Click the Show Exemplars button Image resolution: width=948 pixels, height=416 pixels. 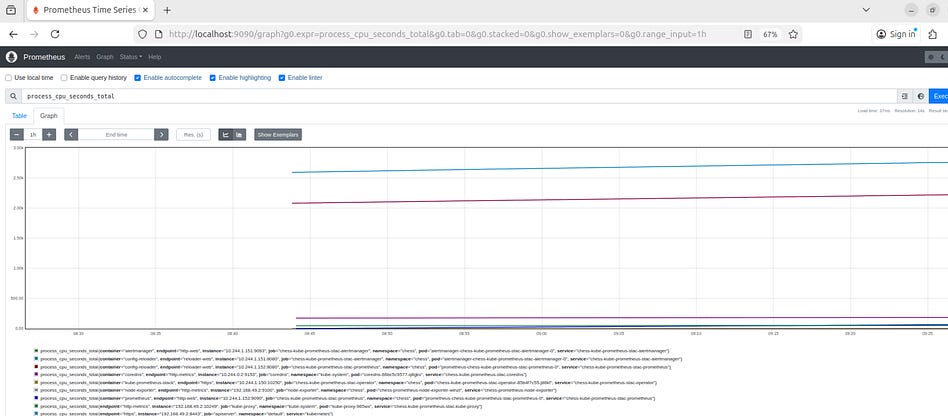tap(278, 135)
